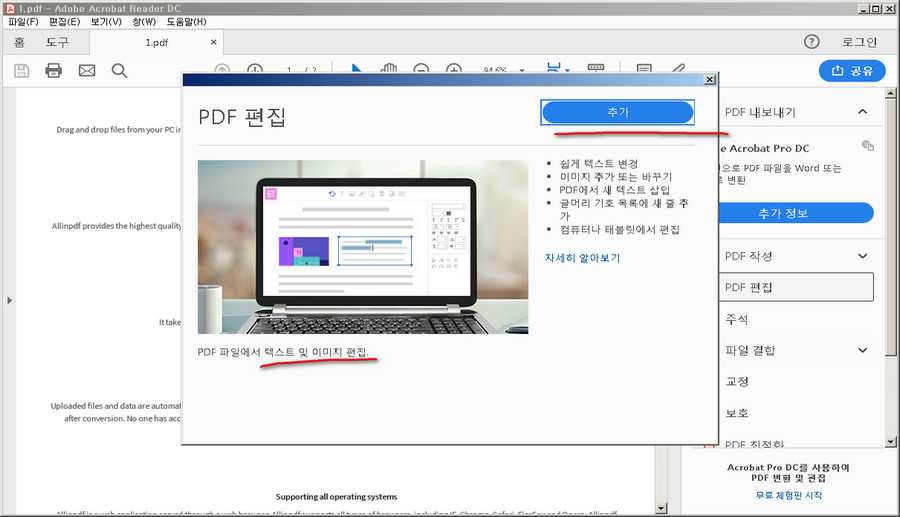Click the highlighter pen icon
The image size is (900, 517).
(x=678, y=69)
